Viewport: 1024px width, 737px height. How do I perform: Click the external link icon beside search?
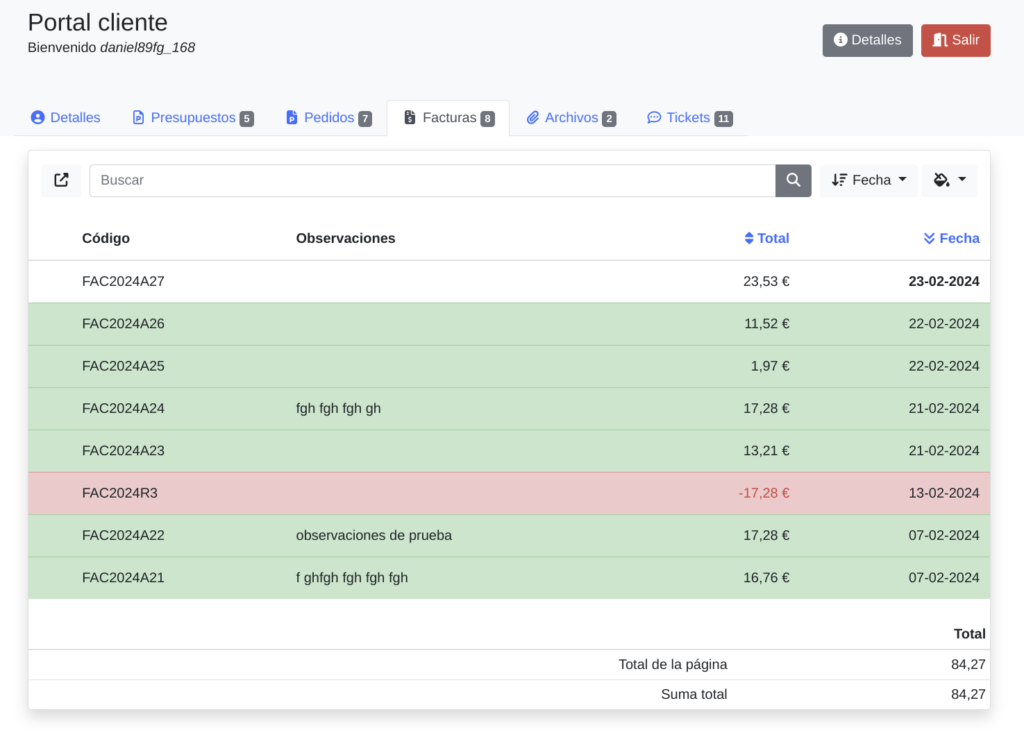click(61, 180)
